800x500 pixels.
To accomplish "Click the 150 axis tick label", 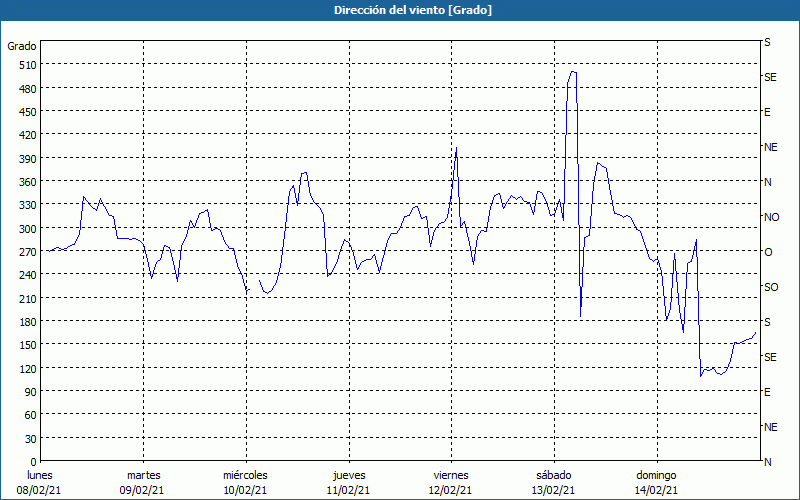I will coord(28,345).
